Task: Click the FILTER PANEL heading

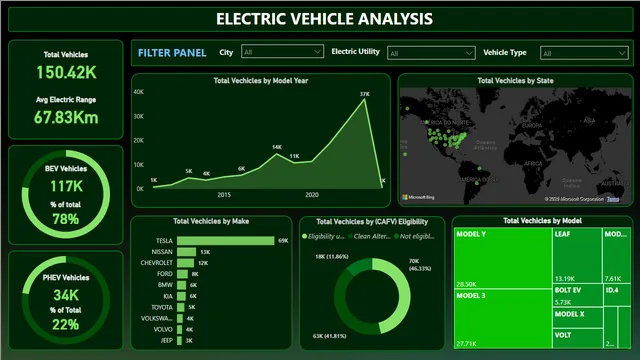Action: pos(172,53)
